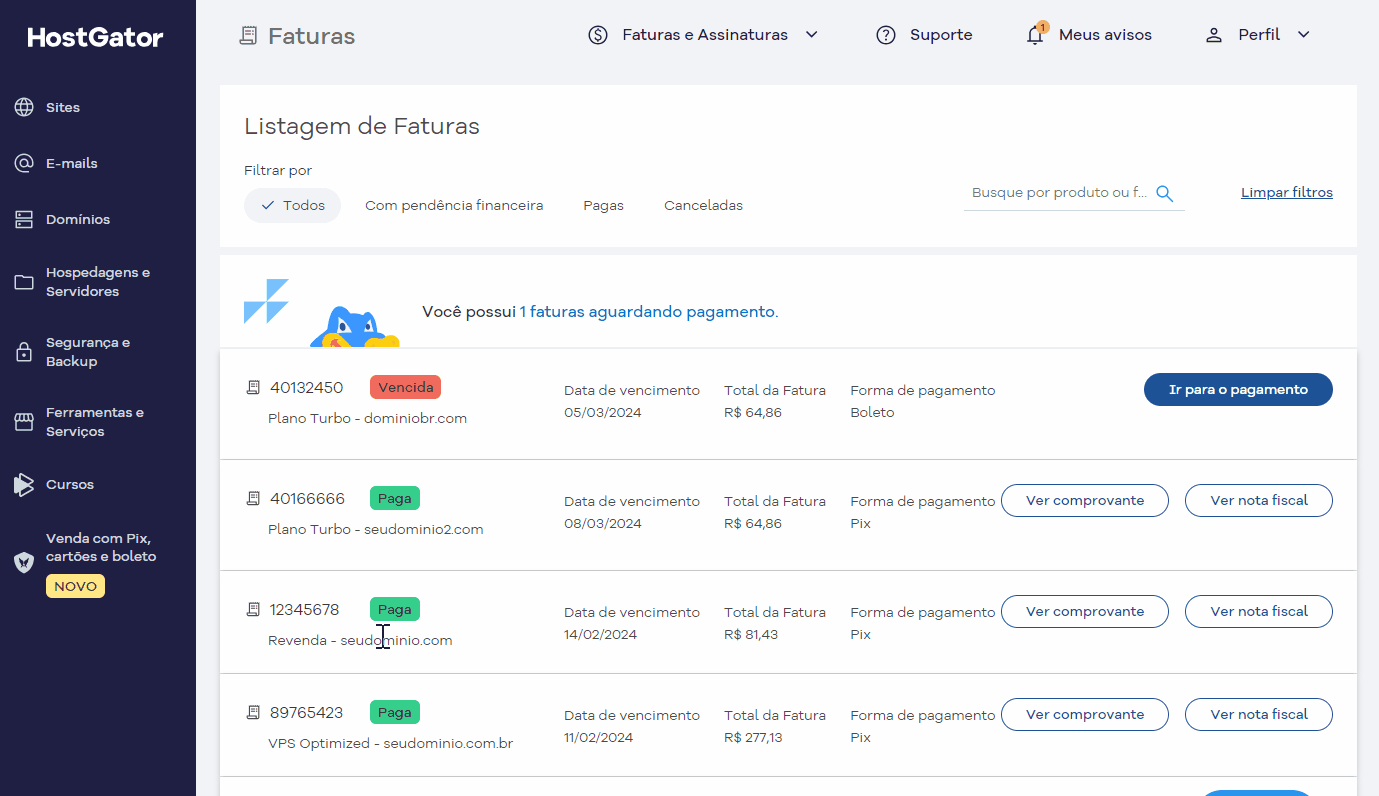Click the Ferramentas e Serviços store icon
The height and width of the screenshot is (796, 1379).
pos(24,422)
